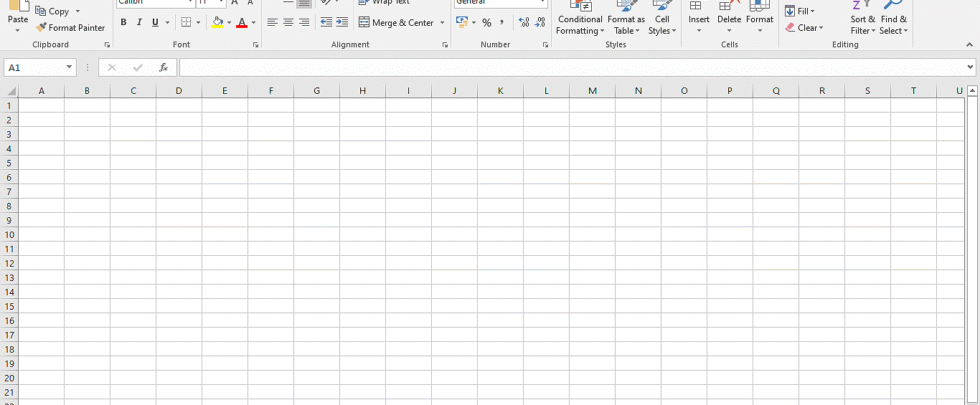Open Insert Function with the fx icon

[163, 67]
